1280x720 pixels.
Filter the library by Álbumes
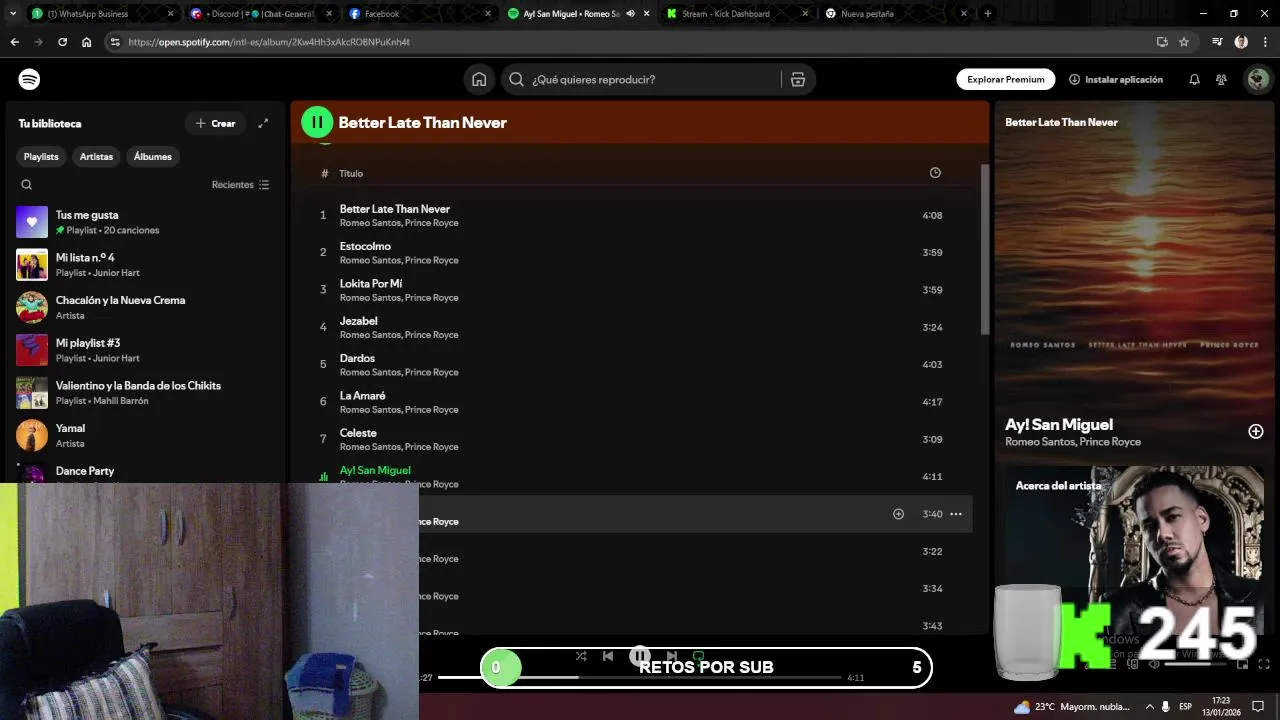coord(153,157)
